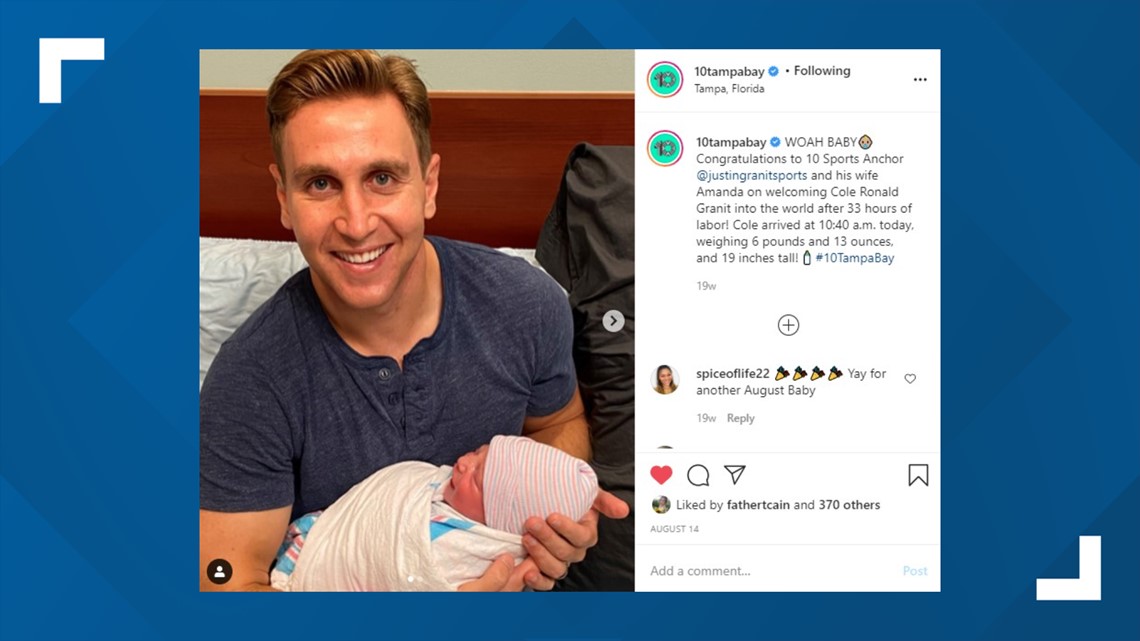This screenshot has height=641, width=1140.
Task: Share post using the paper plane icon
Action: [x=735, y=475]
